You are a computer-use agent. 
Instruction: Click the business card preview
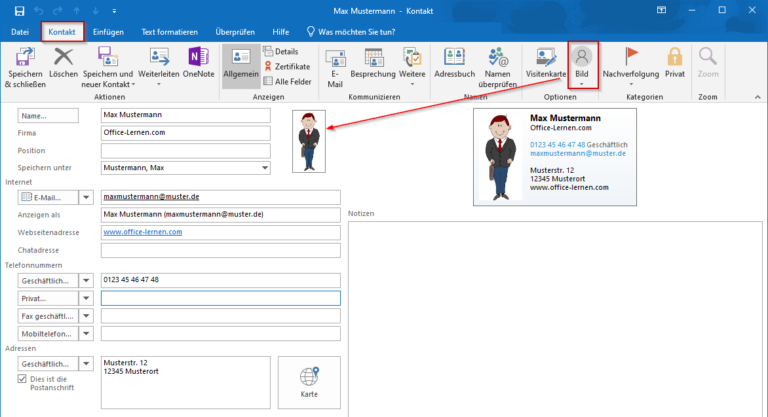pos(555,157)
